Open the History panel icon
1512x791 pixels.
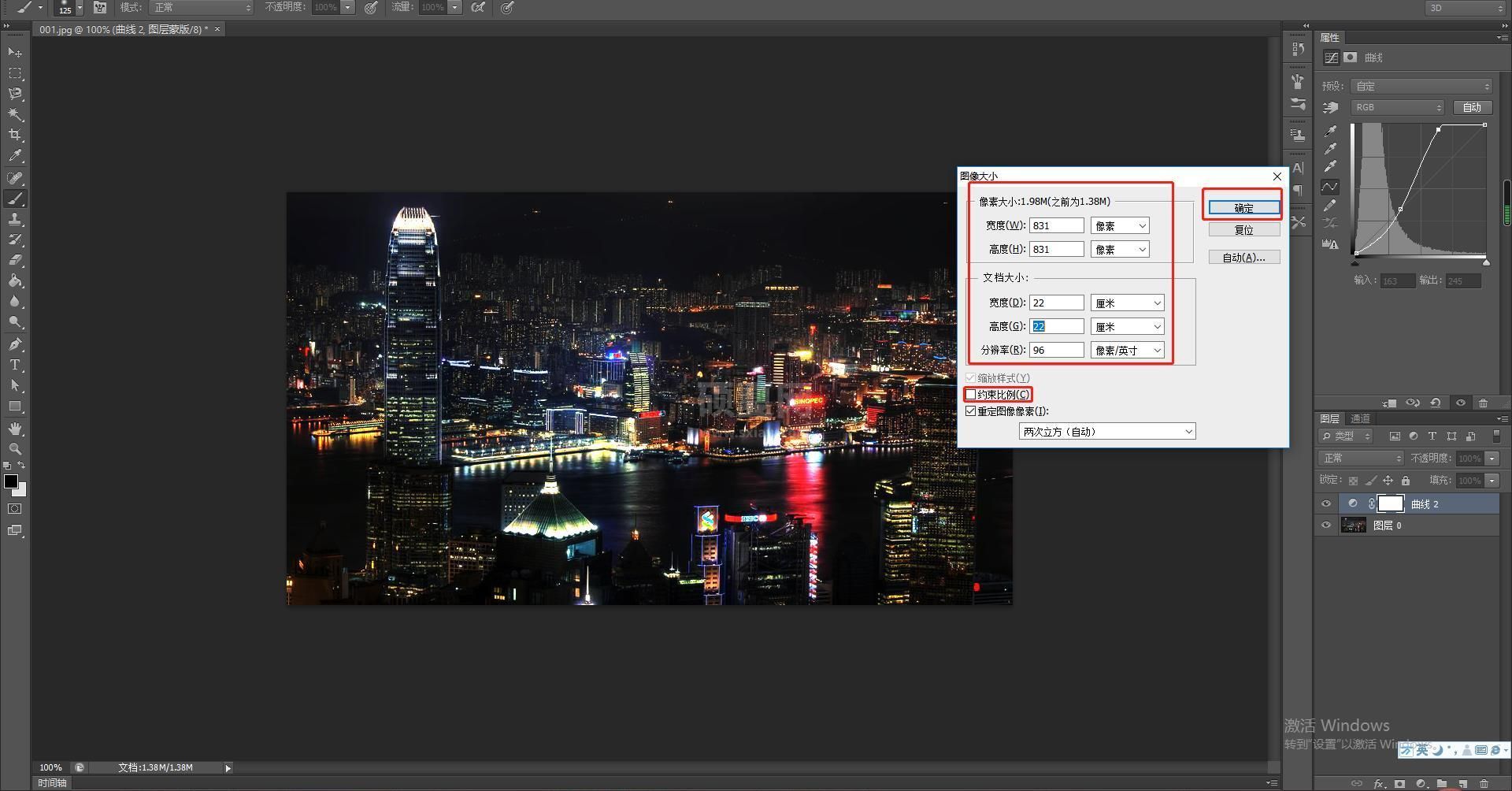(x=1299, y=49)
